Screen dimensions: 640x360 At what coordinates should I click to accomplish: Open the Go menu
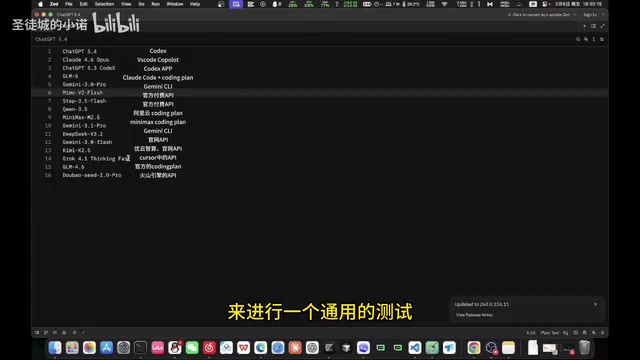(x=141, y=4)
